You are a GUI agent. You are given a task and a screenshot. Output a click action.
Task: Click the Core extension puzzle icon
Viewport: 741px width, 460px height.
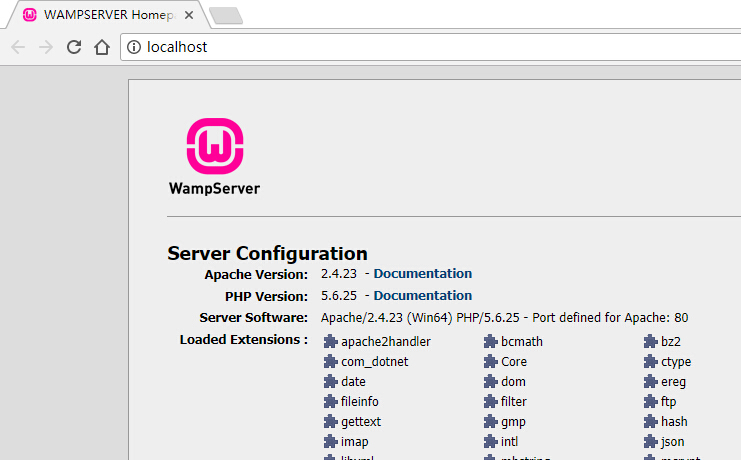[491, 362]
